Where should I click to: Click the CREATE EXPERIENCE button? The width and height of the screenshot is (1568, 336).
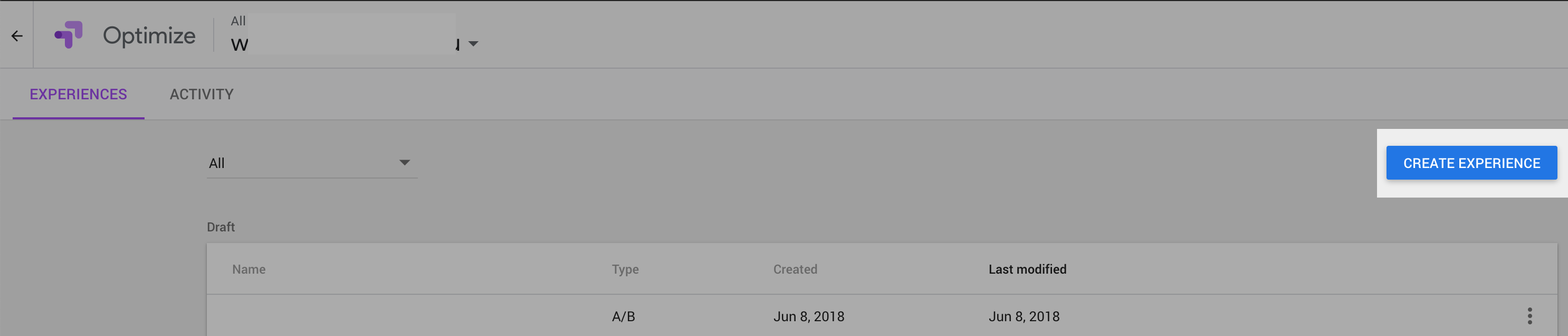click(1473, 163)
